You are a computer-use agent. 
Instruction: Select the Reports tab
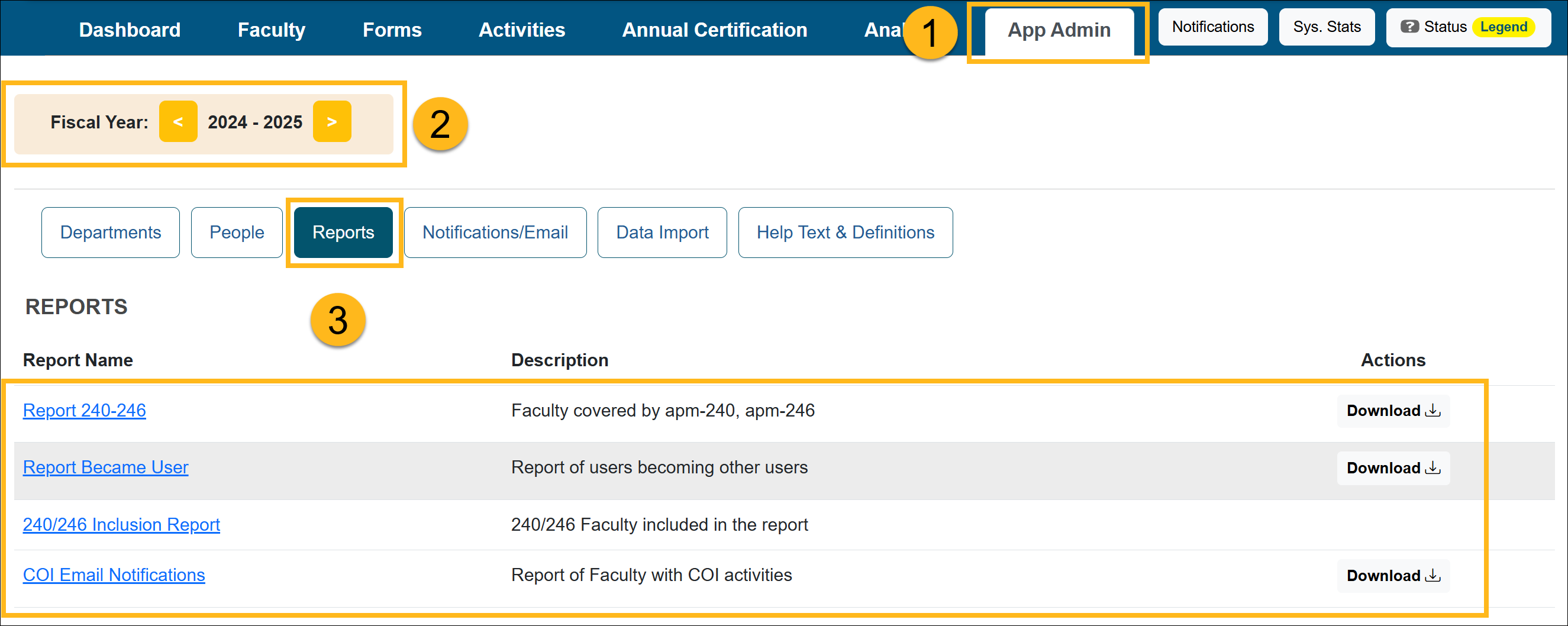(343, 233)
